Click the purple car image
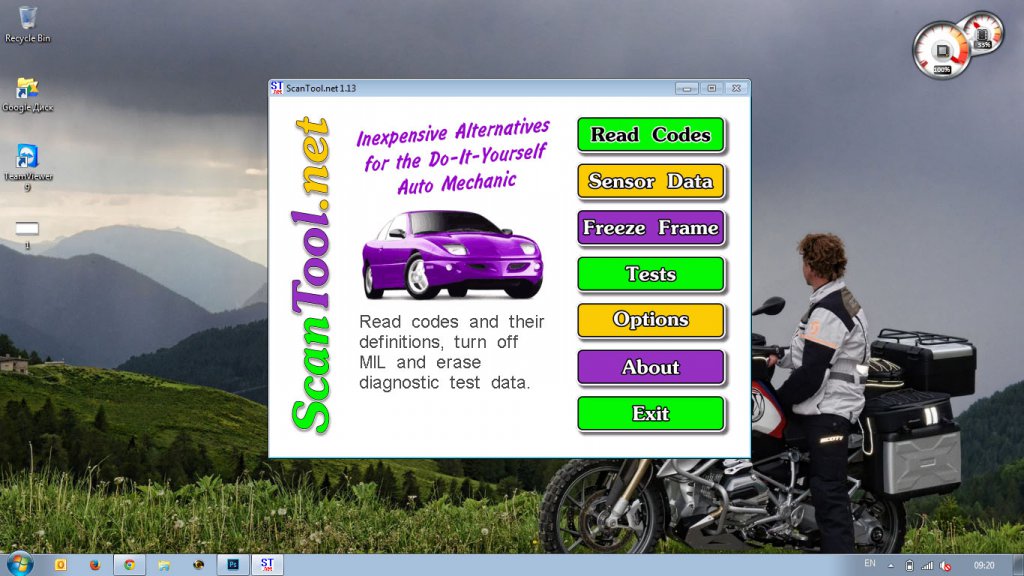 tap(452, 254)
